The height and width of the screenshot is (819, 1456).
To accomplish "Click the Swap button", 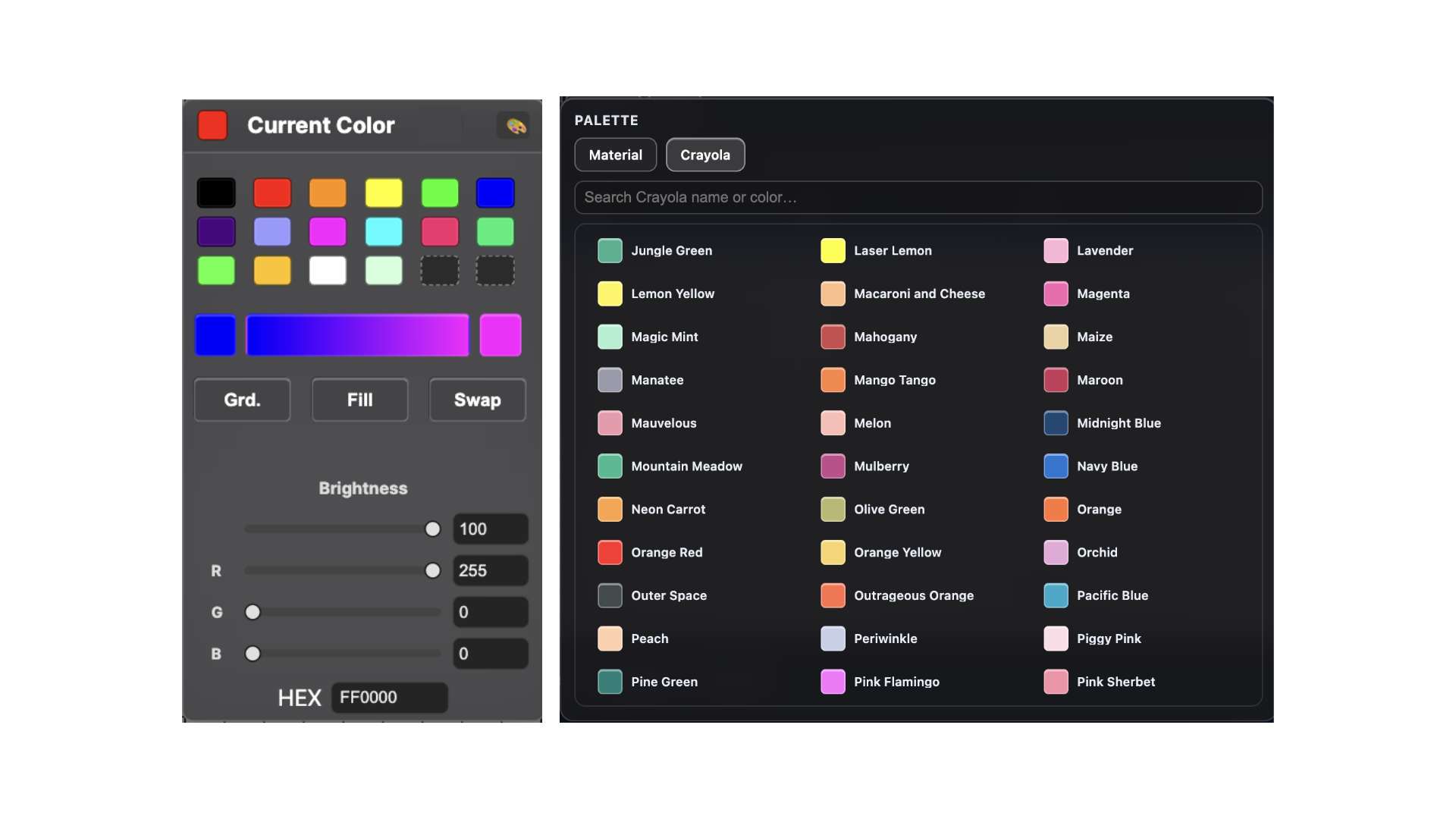I will [x=477, y=400].
